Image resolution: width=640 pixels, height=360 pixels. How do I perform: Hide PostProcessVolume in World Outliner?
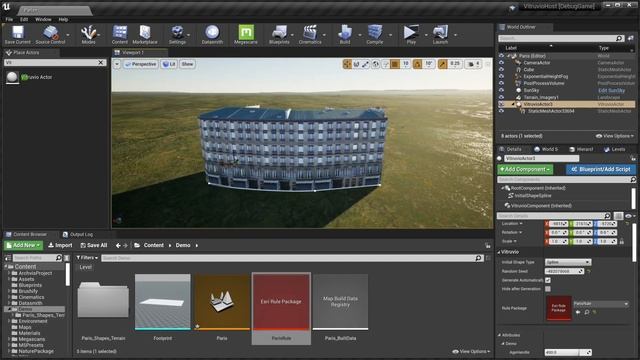click(501, 83)
